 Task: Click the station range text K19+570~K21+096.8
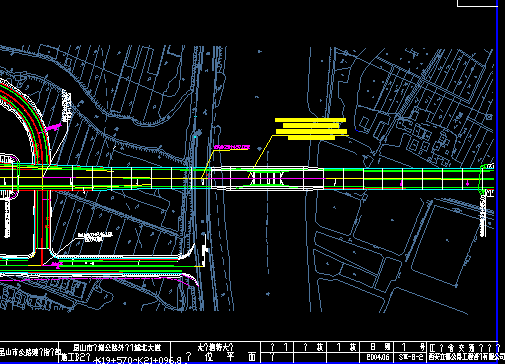pos(138,360)
